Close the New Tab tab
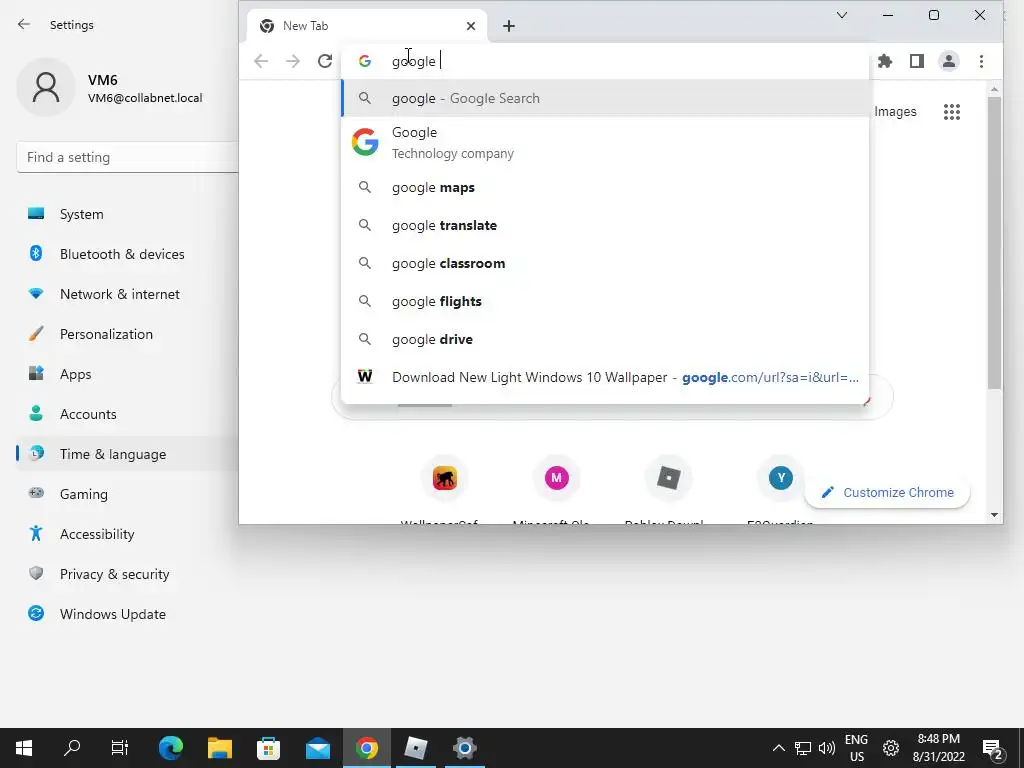 click(x=471, y=26)
